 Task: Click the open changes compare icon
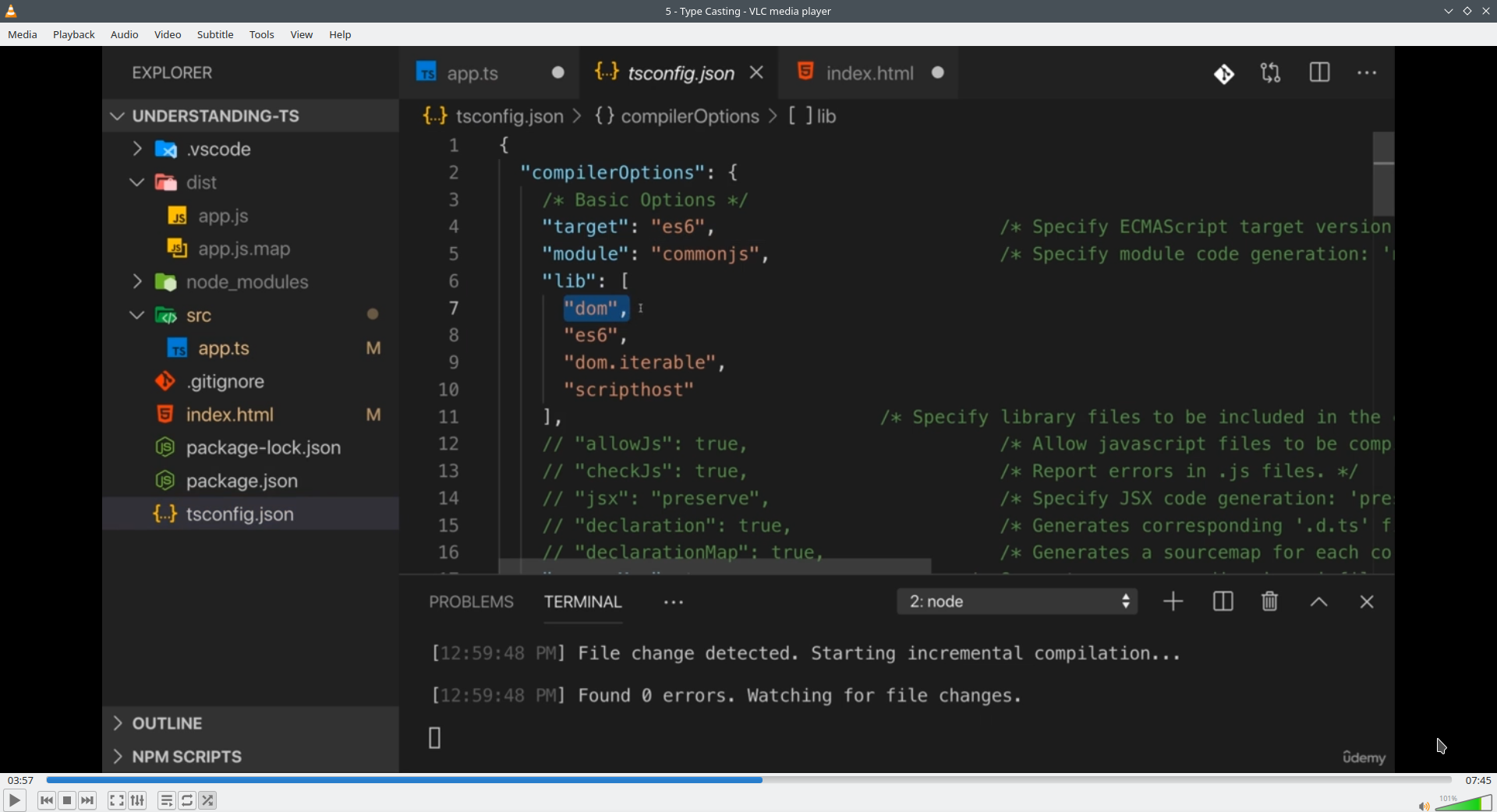(1271, 73)
